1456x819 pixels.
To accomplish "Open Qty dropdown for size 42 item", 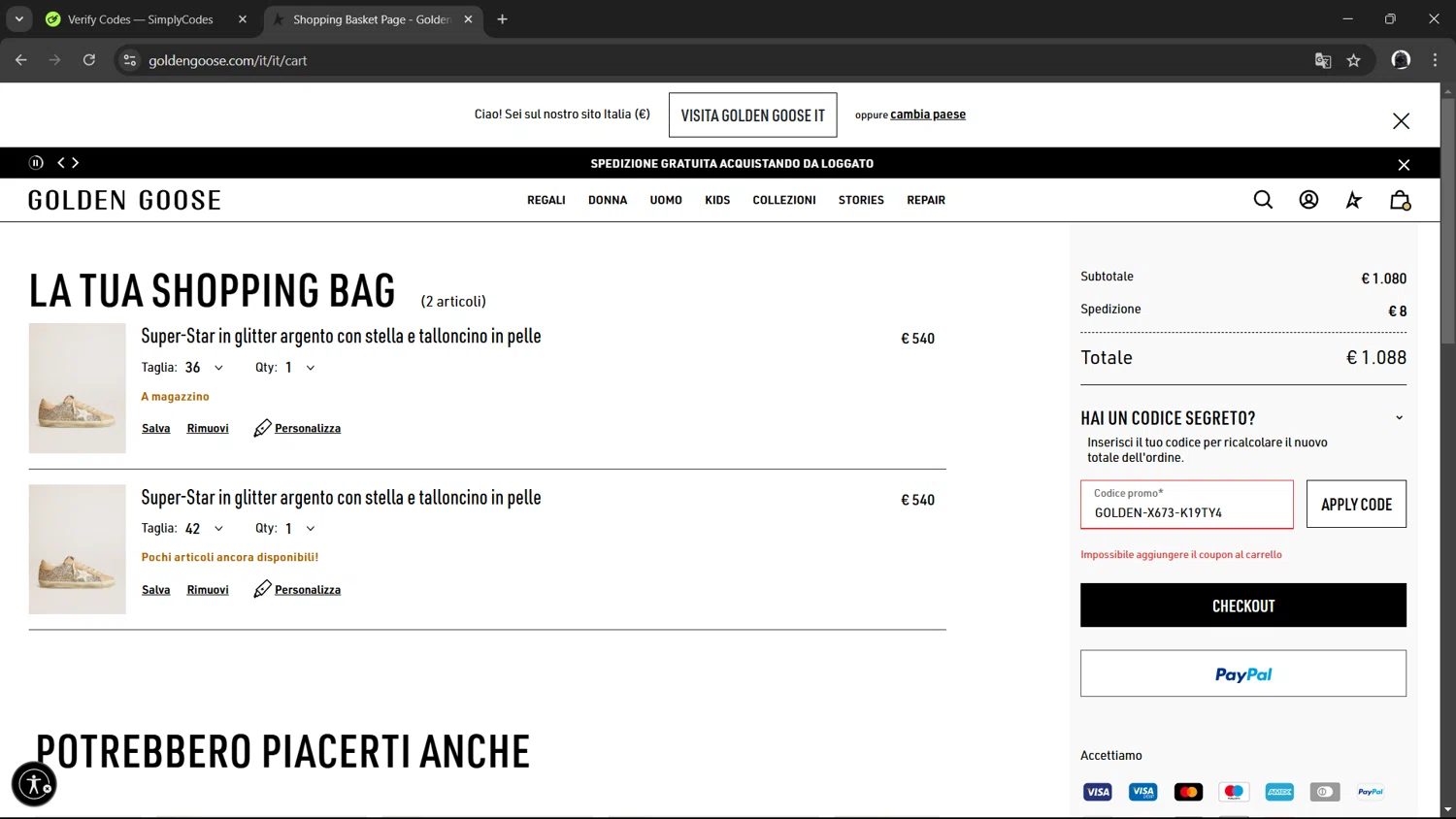I will tap(300, 529).
